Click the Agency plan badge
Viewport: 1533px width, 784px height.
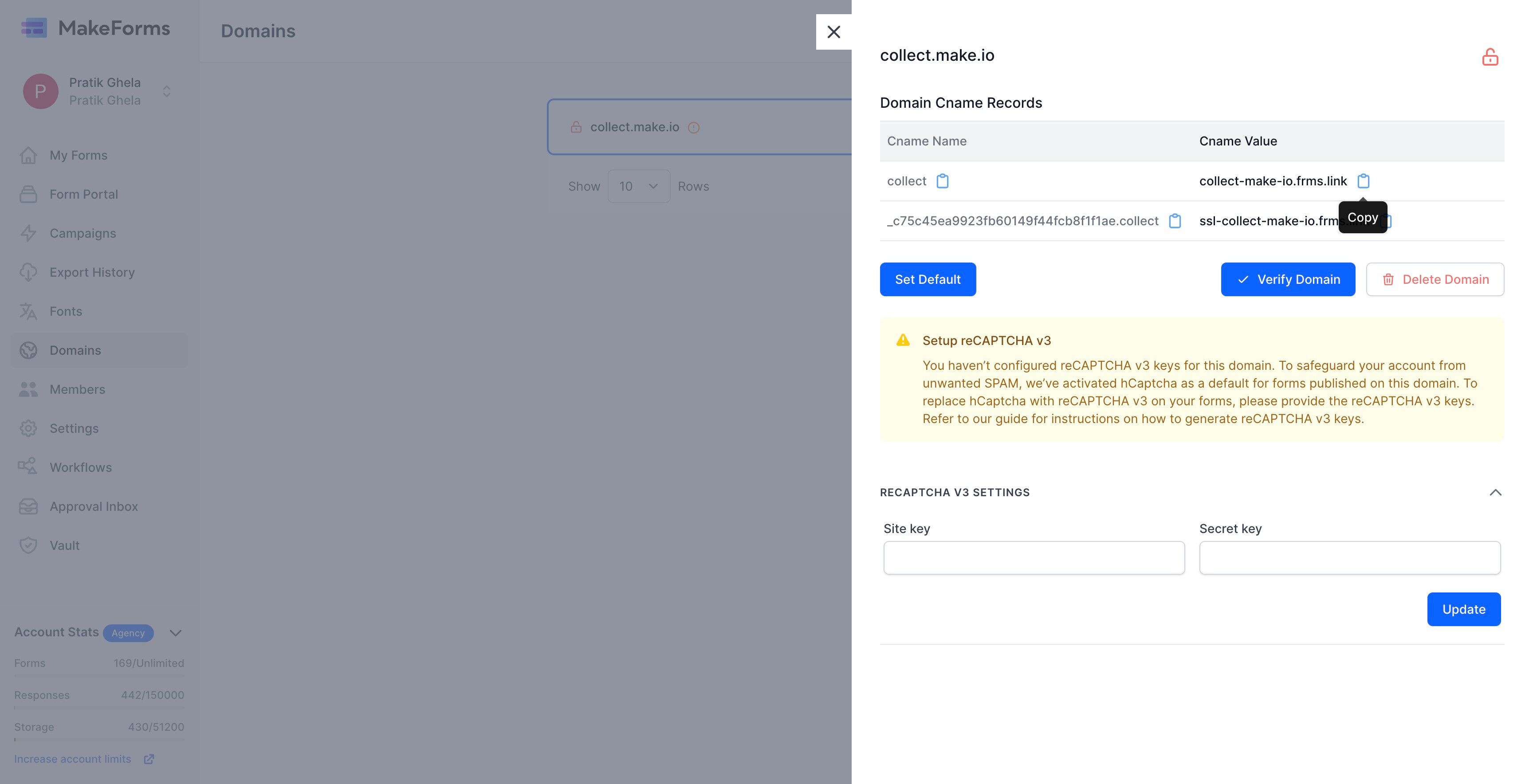click(128, 633)
